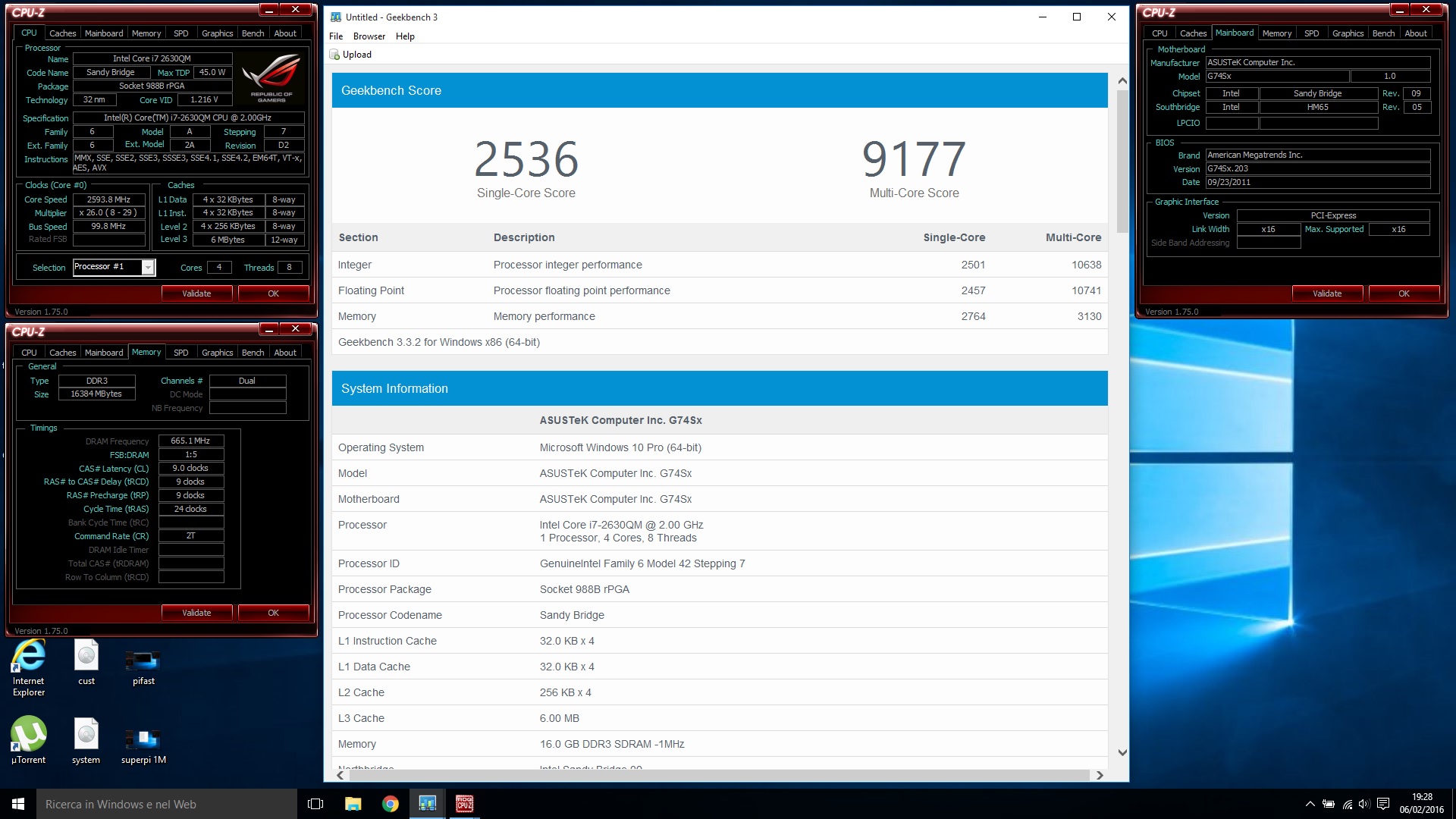This screenshot has width=1456, height=819.
Task: Show hidden system tray icons
Action: click(x=1310, y=804)
